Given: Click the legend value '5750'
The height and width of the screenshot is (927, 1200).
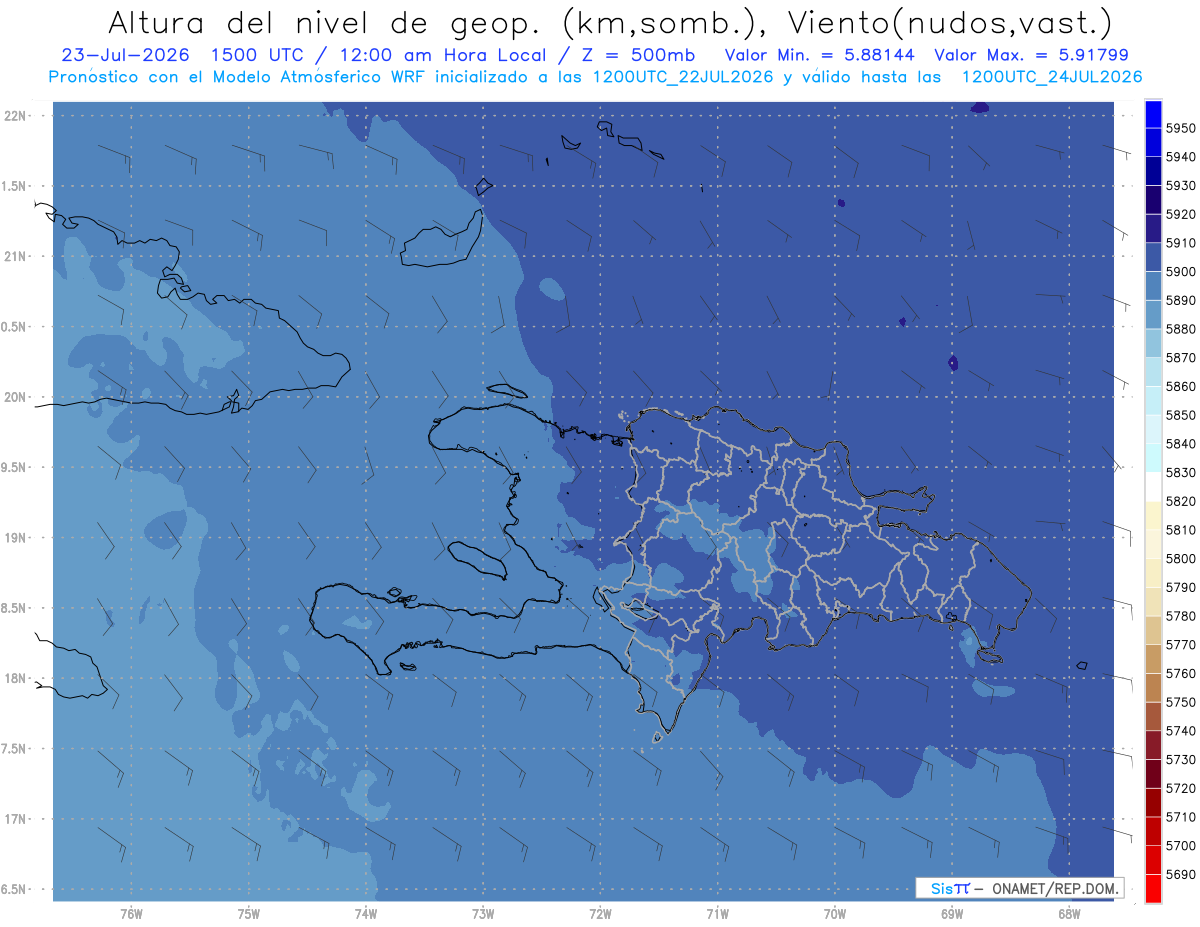Looking at the screenshot, I should coord(1180,702).
